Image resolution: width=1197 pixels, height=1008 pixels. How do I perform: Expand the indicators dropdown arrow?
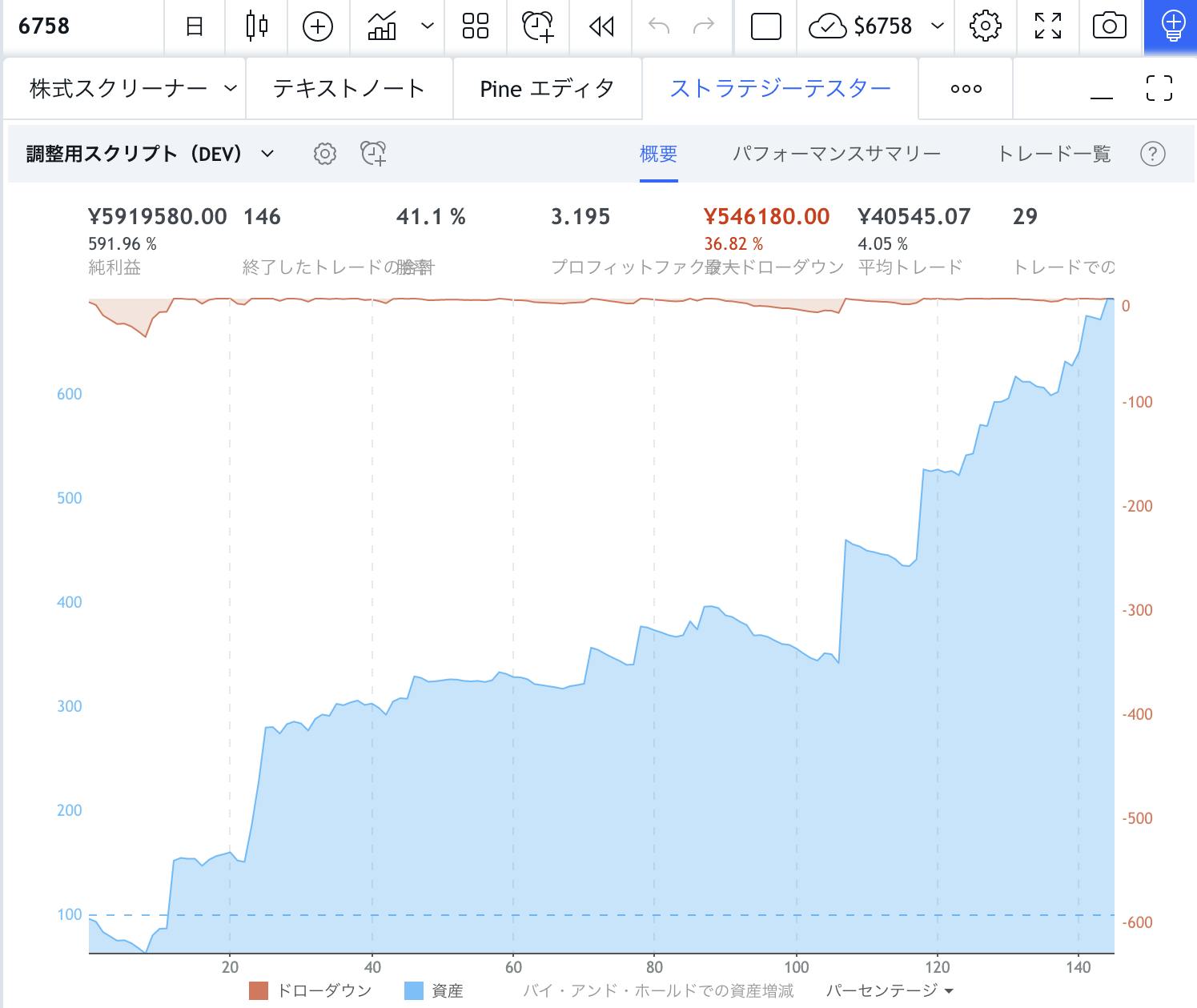(x=428, y=26)
